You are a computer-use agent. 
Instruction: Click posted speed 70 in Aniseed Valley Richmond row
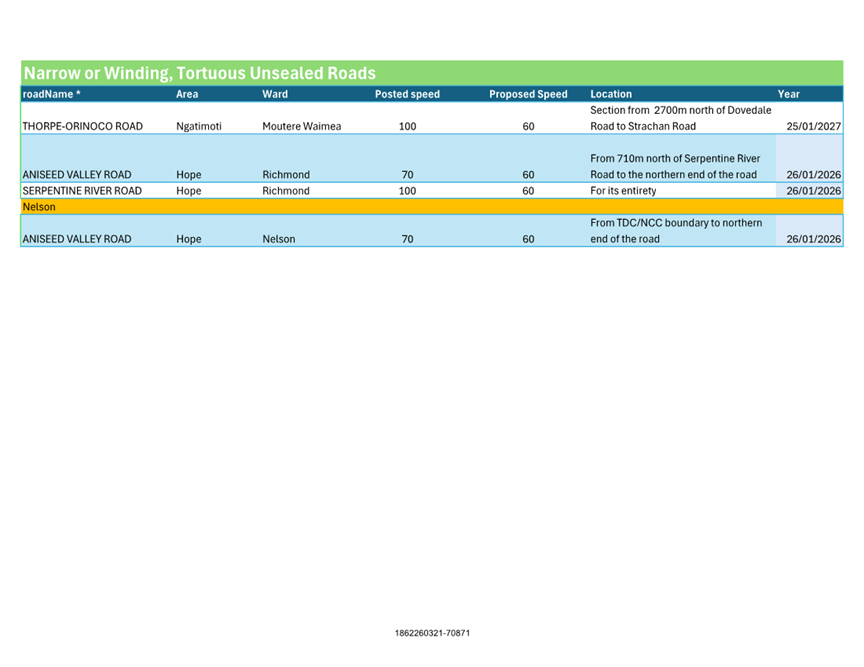pyautogui.click(x=407, y=175)
